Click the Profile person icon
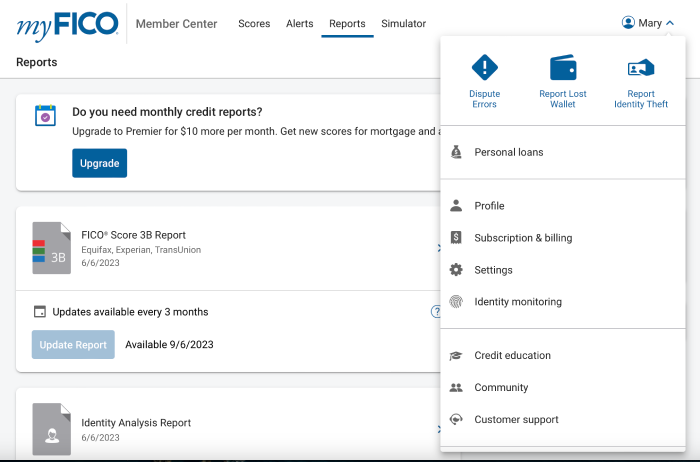Image resolution: width=700 pixels, height=462 pixels. (x=456, y=205)
